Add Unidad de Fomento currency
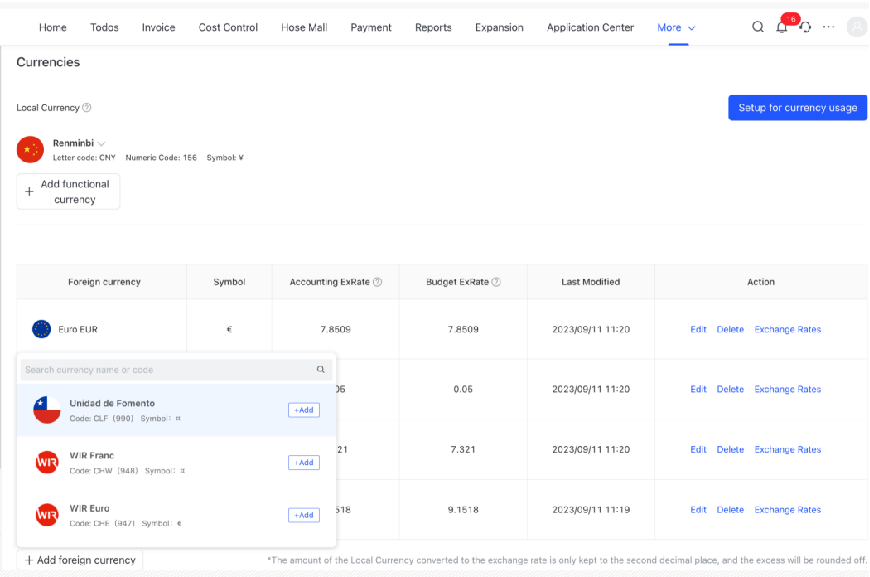Viewport: 870px width, 577px height. 304,410
